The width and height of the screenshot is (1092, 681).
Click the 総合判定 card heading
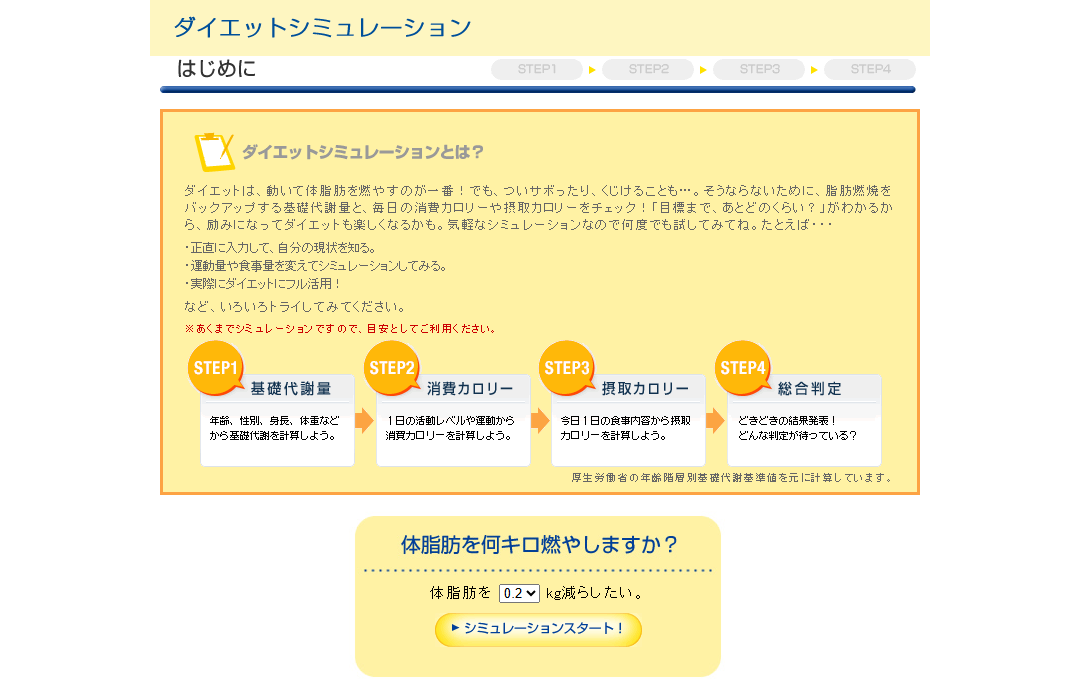pos(810,389)
